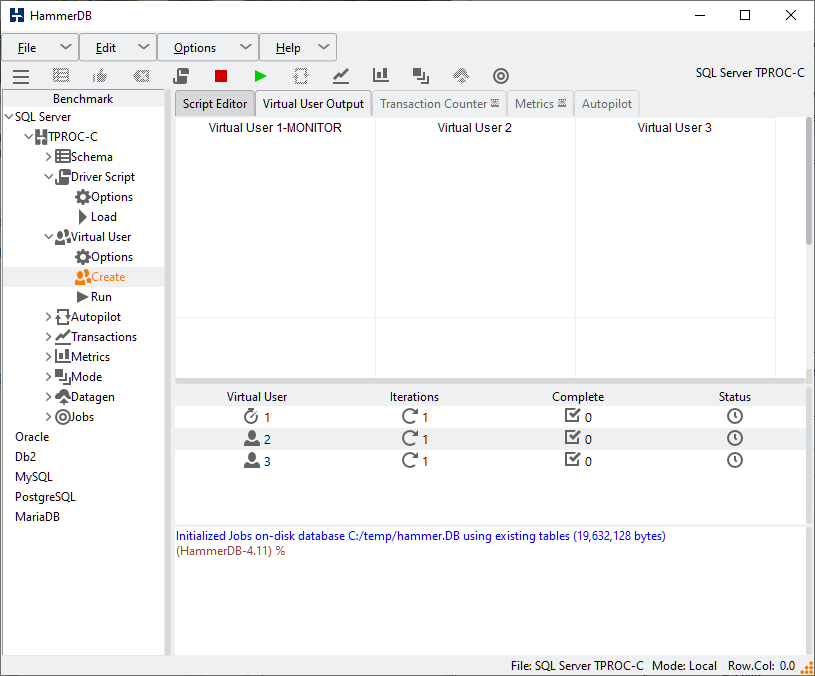
Task: Switch to the Script Editor tab
Action: (x=215, y=103)
